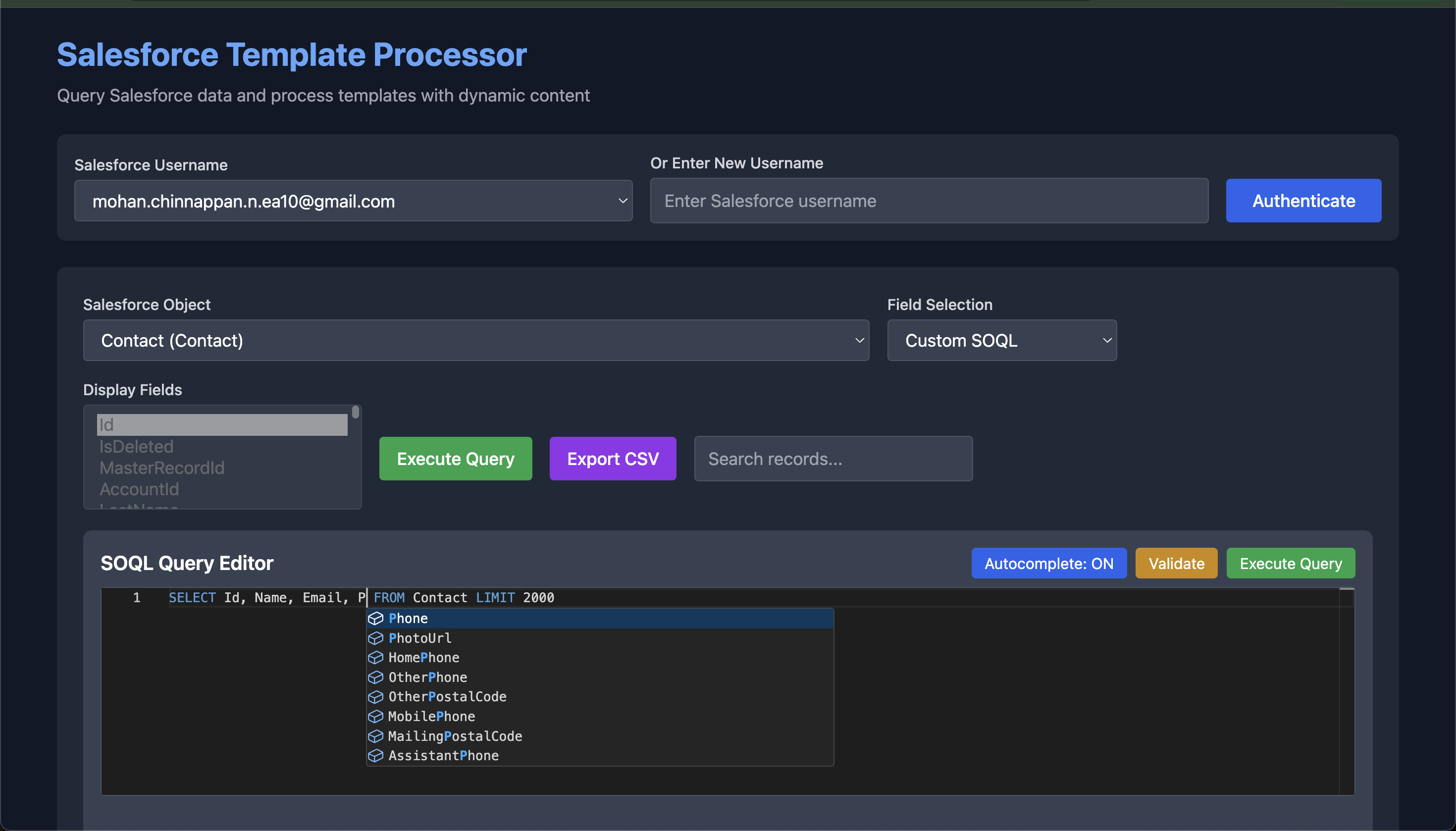Click the cube icon beside HomePhone suggestion
The height and width of the screenshot is (831, 1456).
(x=375, y=658)
